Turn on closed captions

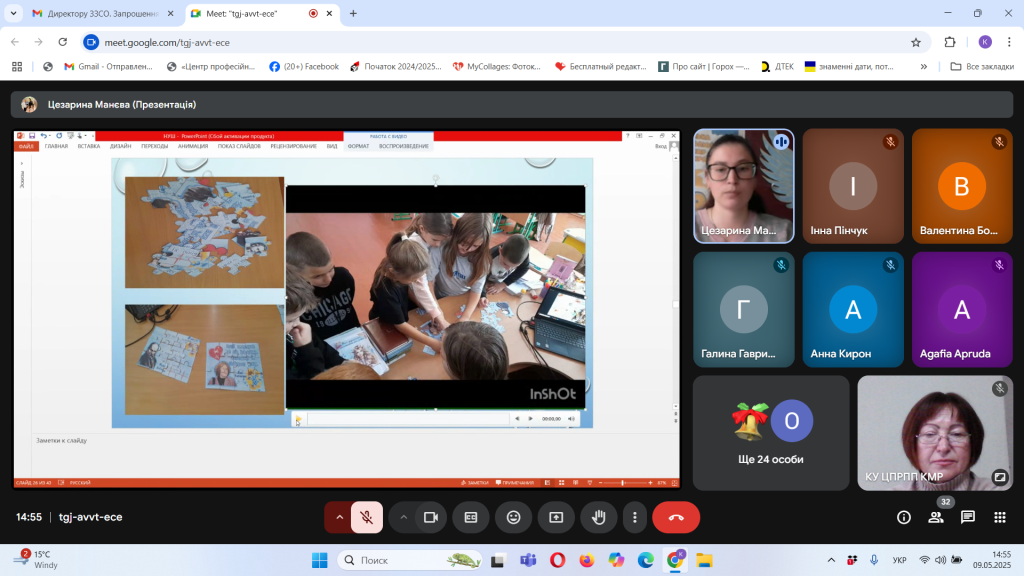[x=471, y=517]
